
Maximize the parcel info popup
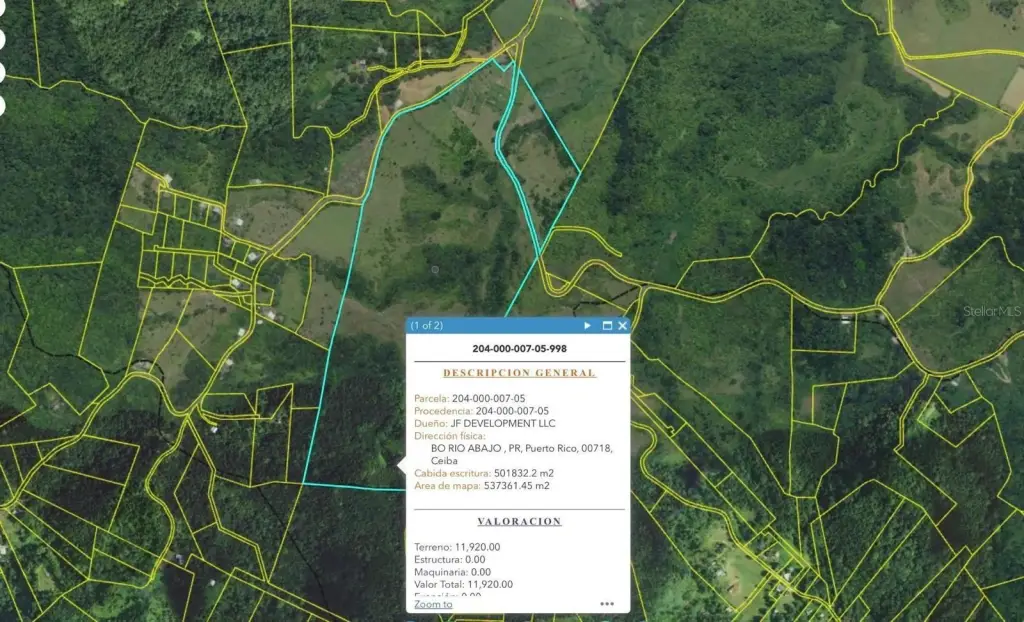click(606, 325)
